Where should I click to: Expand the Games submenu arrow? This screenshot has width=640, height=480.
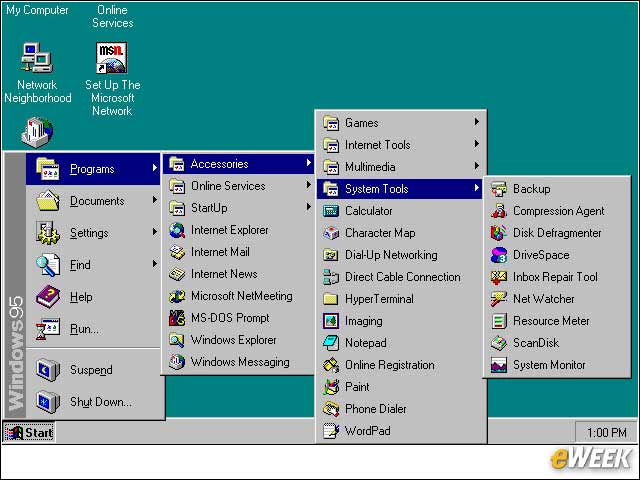pos(476,122)
